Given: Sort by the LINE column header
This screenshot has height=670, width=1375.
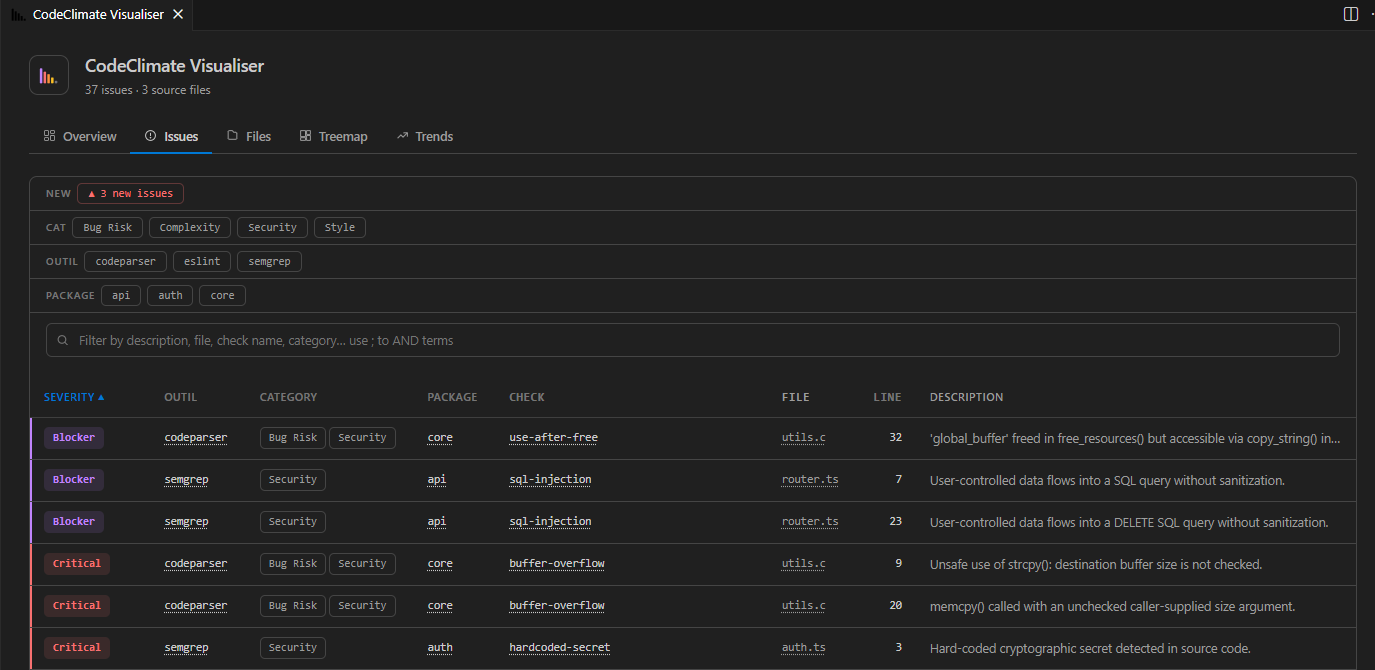Looking at the screenshot, I should point(887,397).
